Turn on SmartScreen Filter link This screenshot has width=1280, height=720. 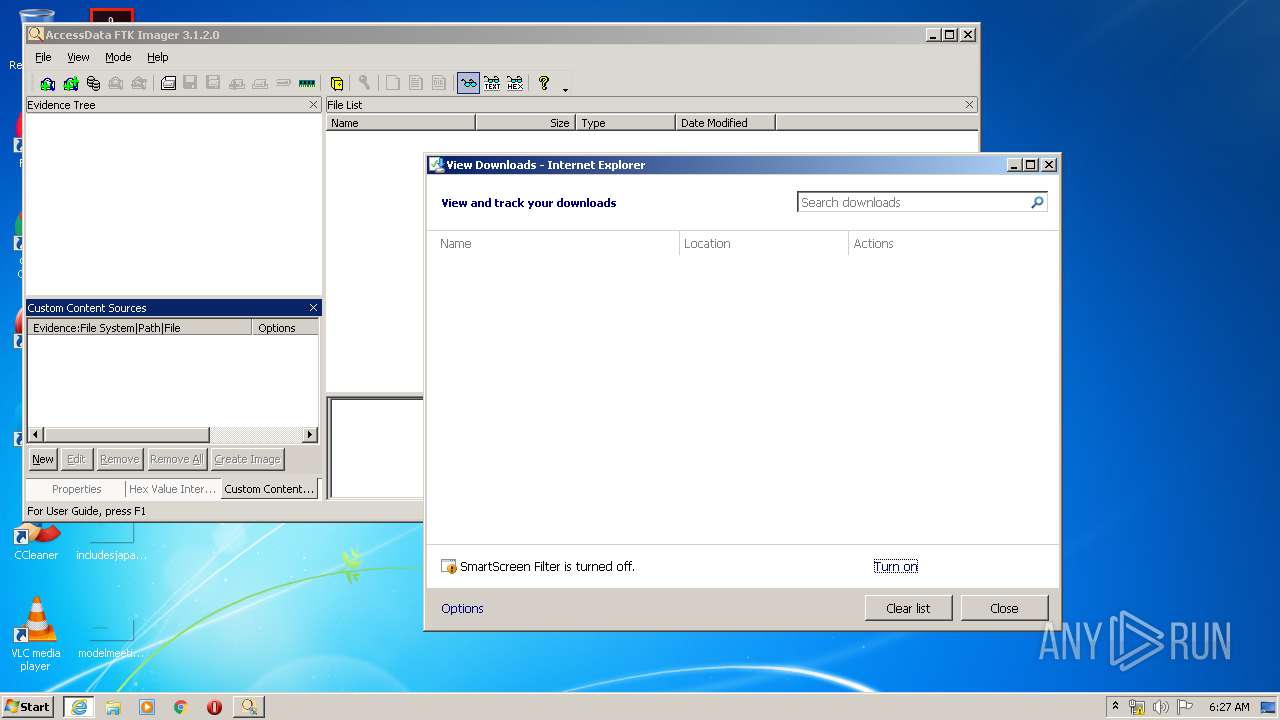coord(895,567)
